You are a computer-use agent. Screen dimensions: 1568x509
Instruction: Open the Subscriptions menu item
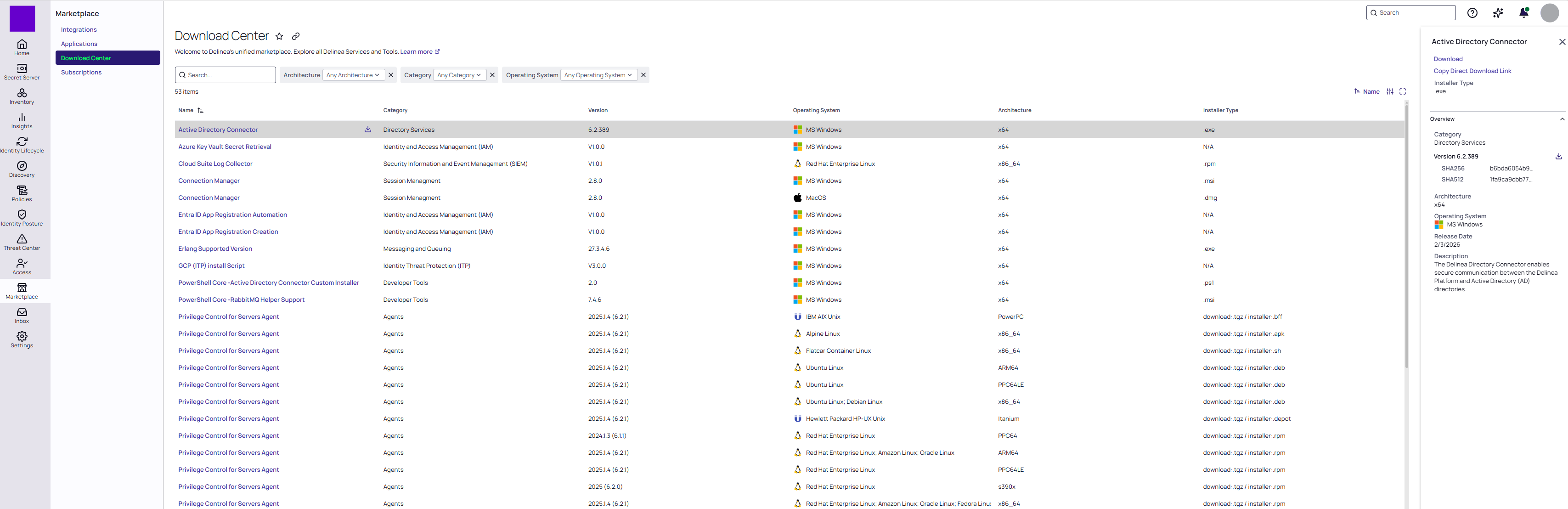[x=81, y=73]
